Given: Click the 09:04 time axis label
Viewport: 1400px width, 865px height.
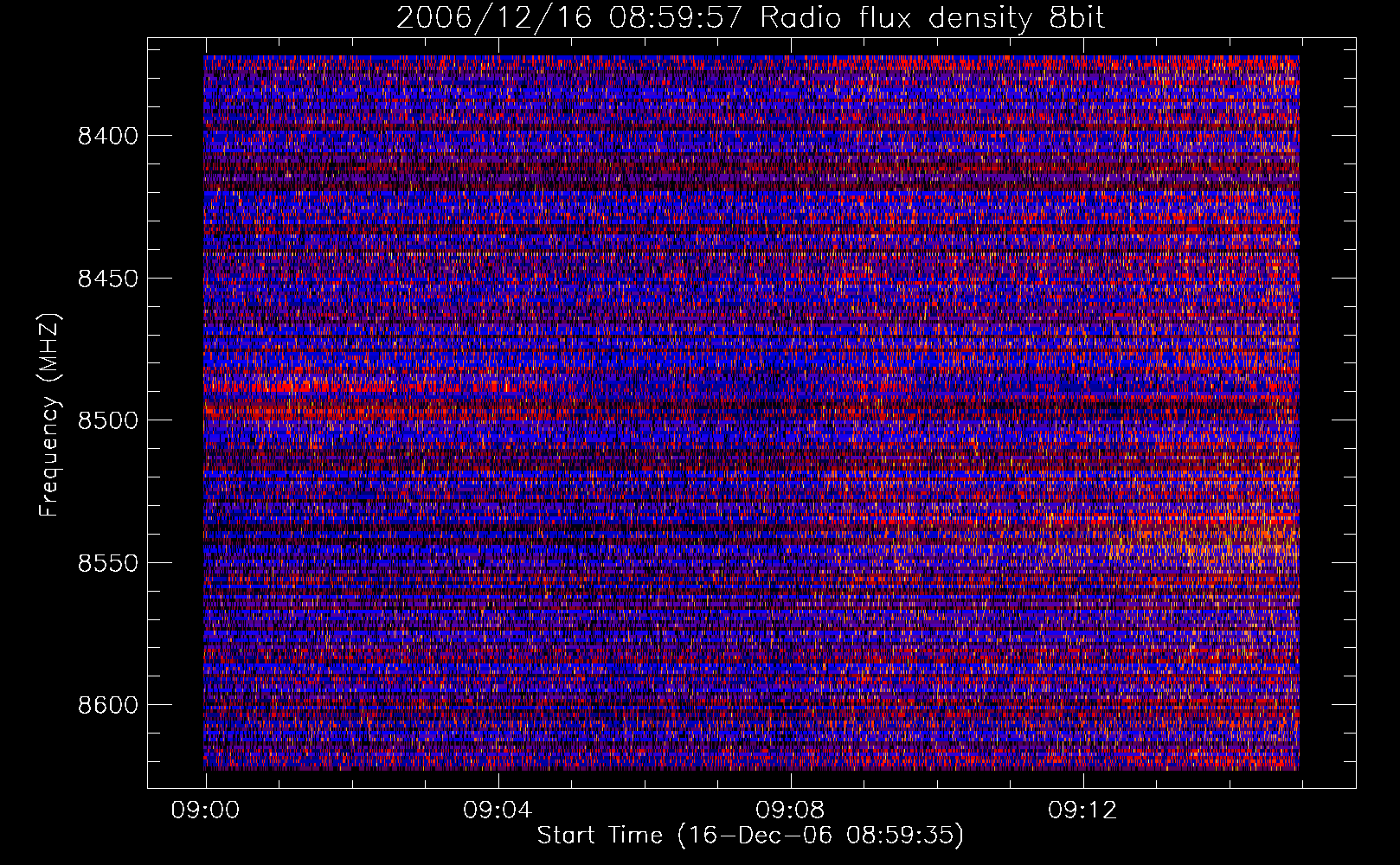Looking at the screenshot, I should (x=498, y=811).
